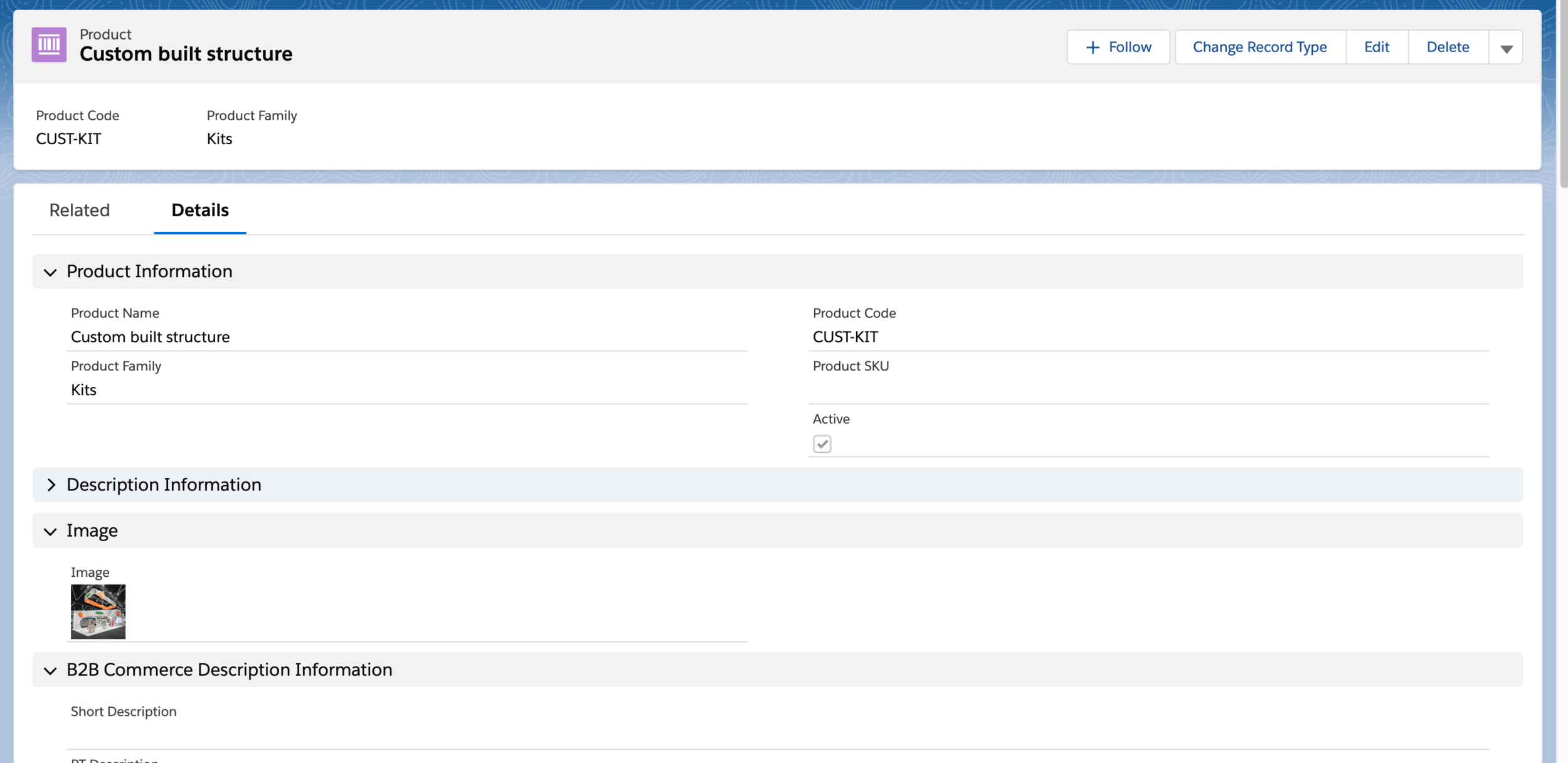The image size is (1568, 763).
Task: Open the more actions dropdown arrow
Action: [1506, 48]
